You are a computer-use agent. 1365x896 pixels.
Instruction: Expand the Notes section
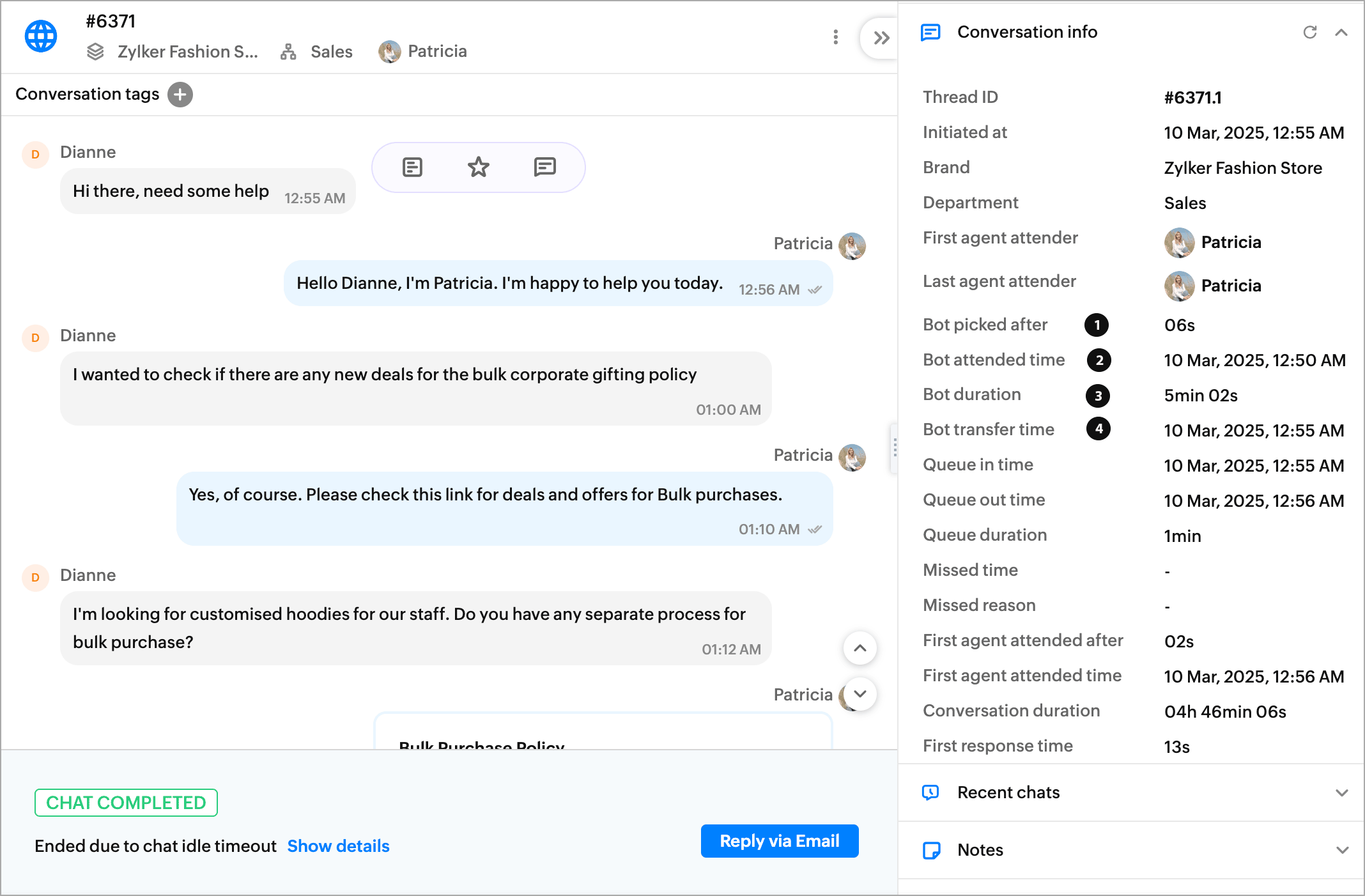[1341, 850]
